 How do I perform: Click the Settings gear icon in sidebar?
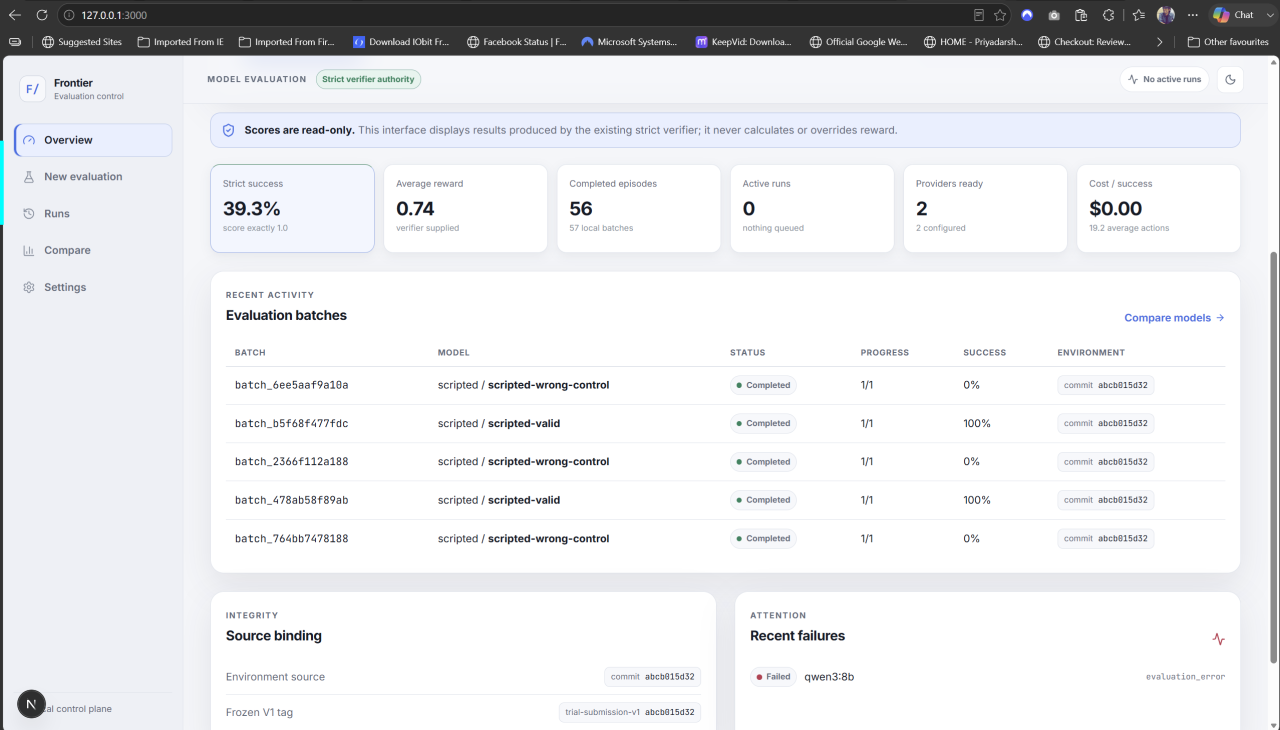tap(29, 288)
